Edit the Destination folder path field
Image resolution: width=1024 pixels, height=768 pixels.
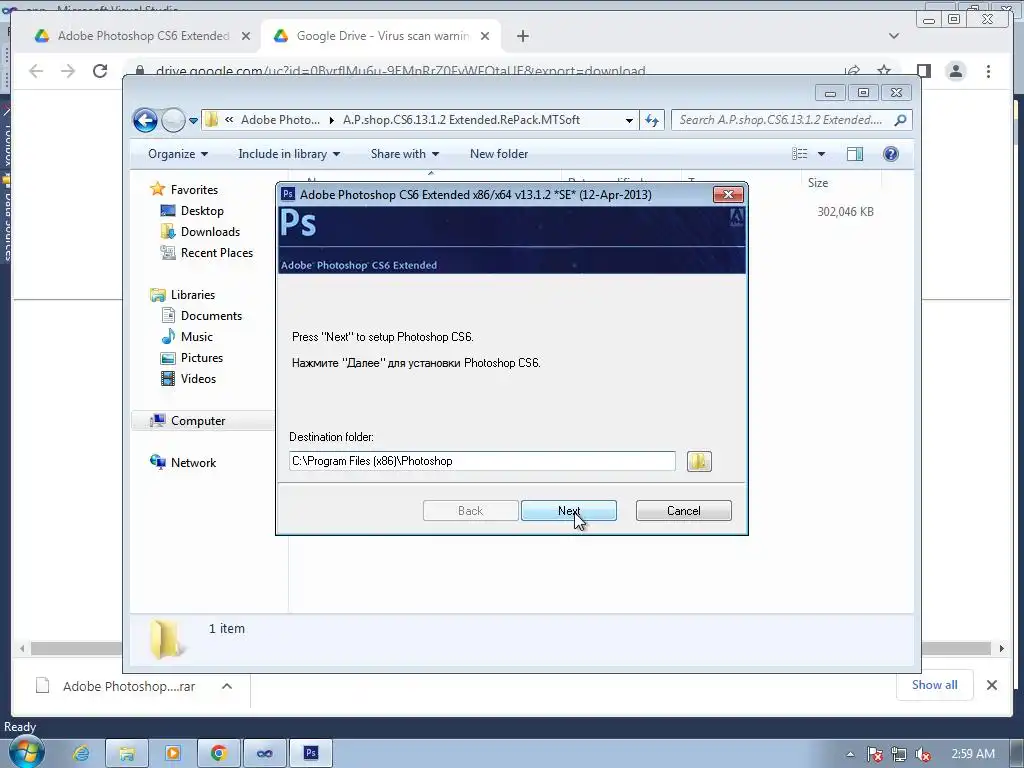pyautogui.click(x=482, y=461)
